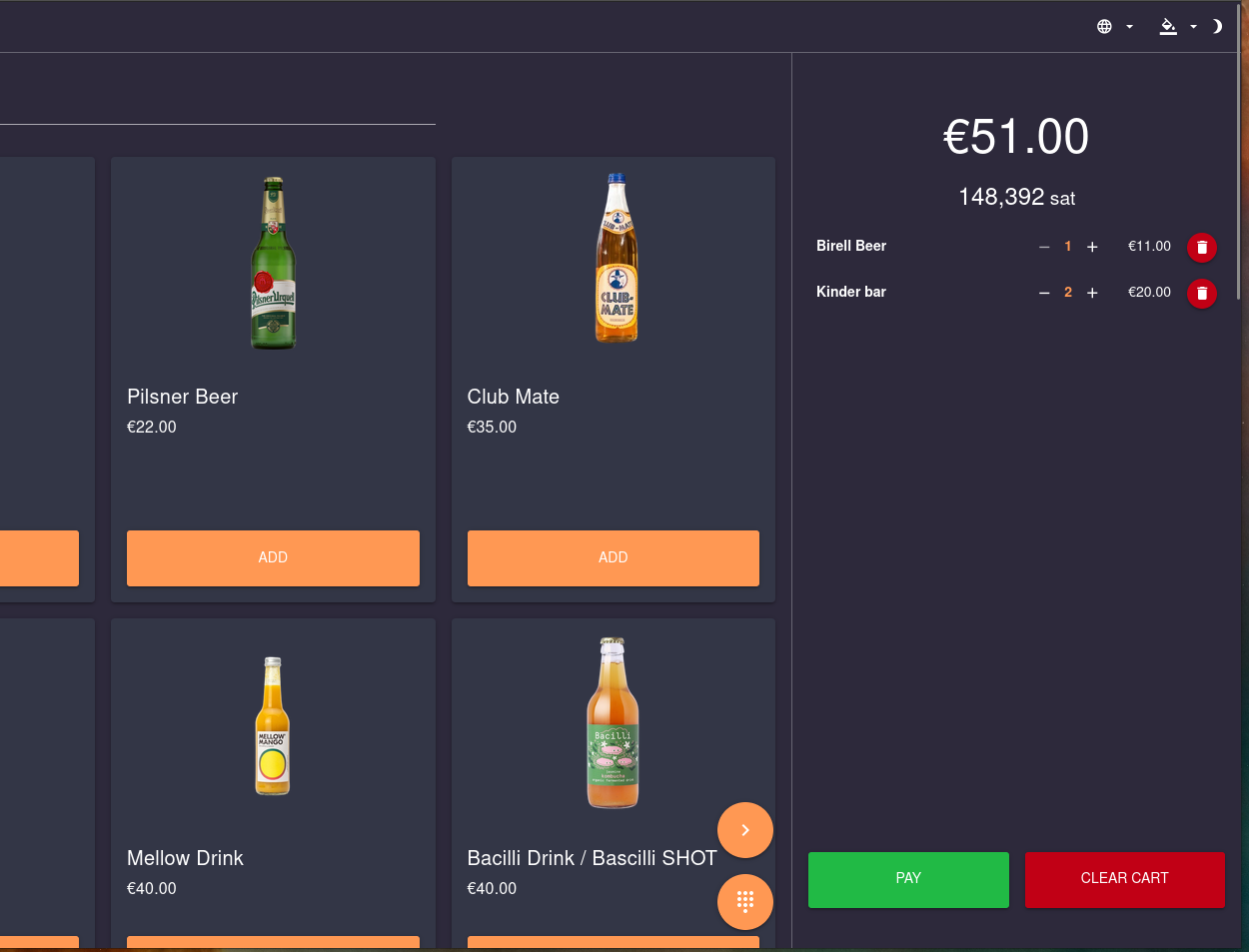Click Birell Beer cart item name
This screenshot has width=1249, height=952.
851,246
